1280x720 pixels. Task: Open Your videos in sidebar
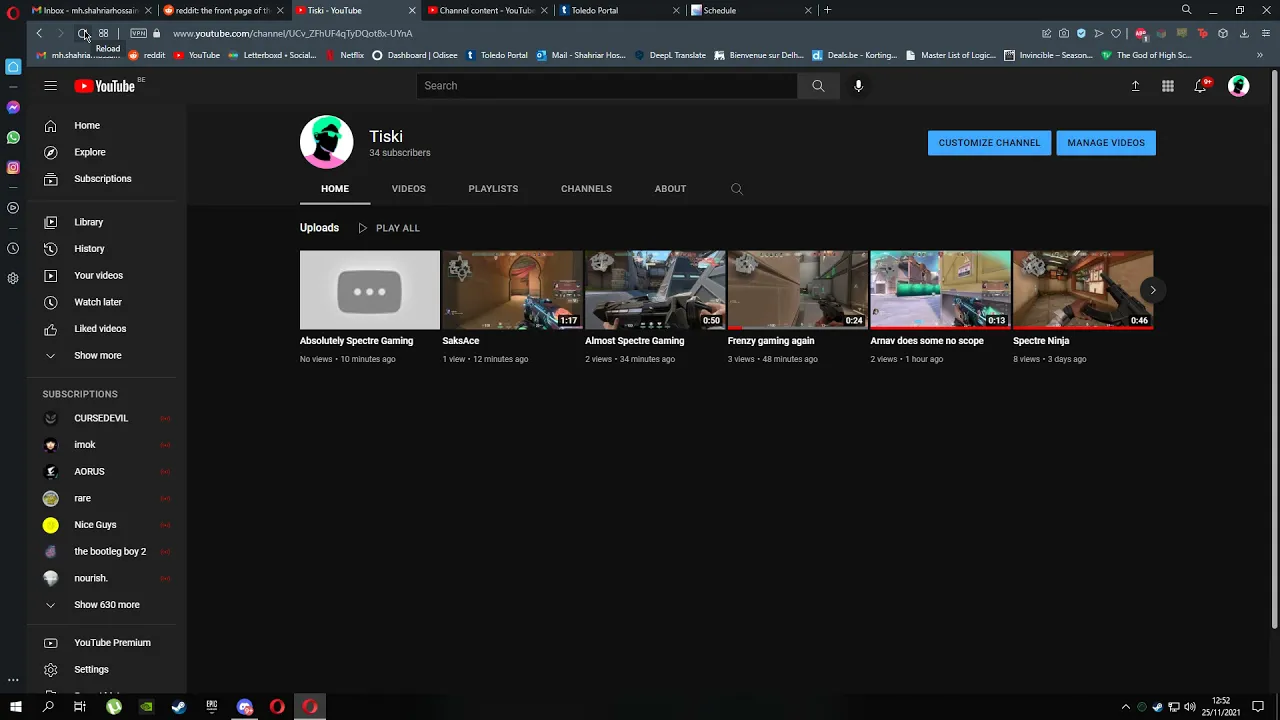pos(107,275)
